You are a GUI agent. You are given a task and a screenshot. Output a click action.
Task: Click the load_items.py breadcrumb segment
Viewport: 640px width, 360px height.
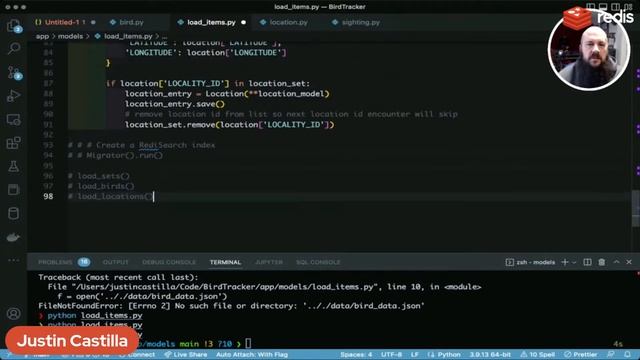coord(128,36)
